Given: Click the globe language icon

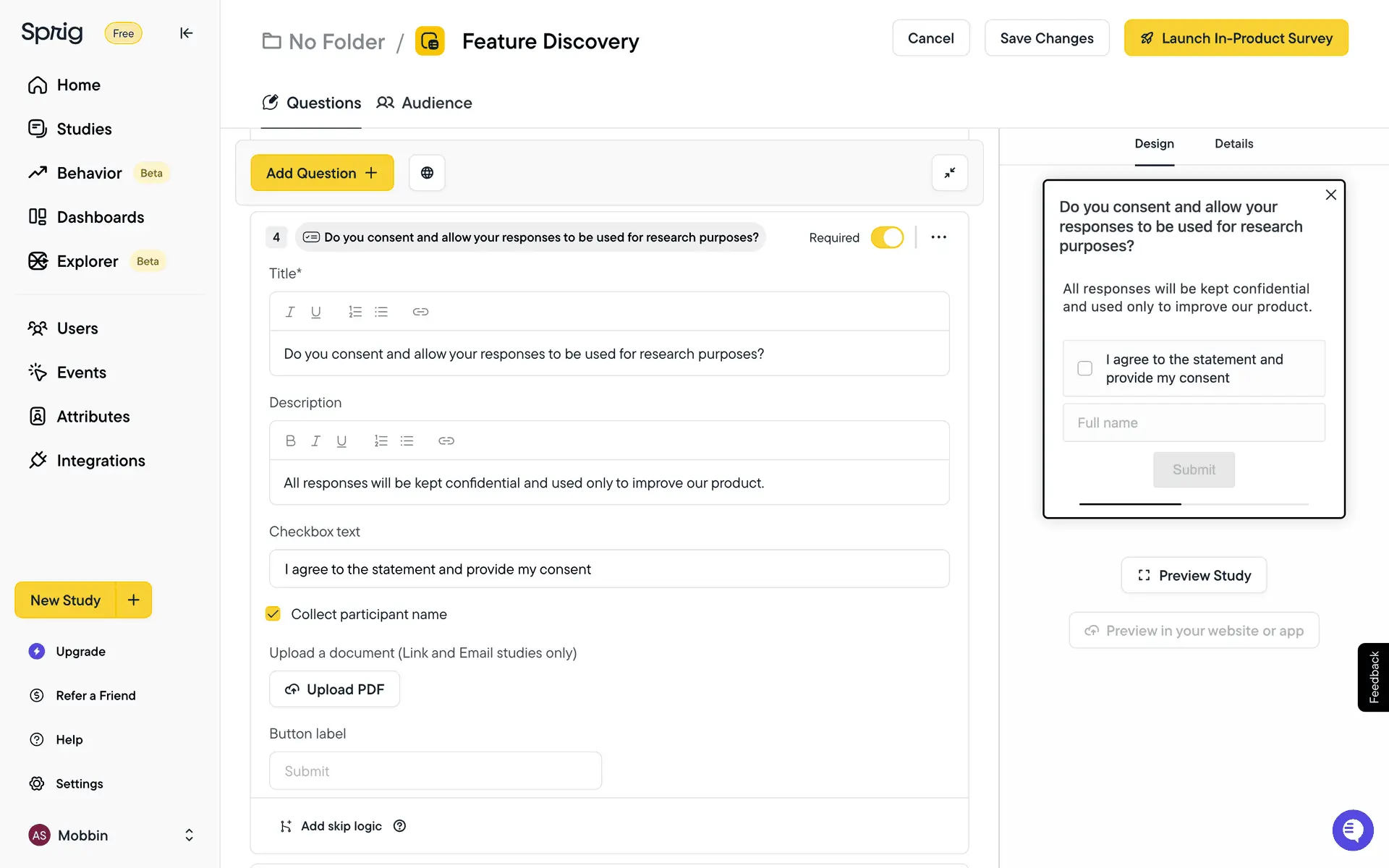Looking at the screenshot, I should [x=427, y=173].
